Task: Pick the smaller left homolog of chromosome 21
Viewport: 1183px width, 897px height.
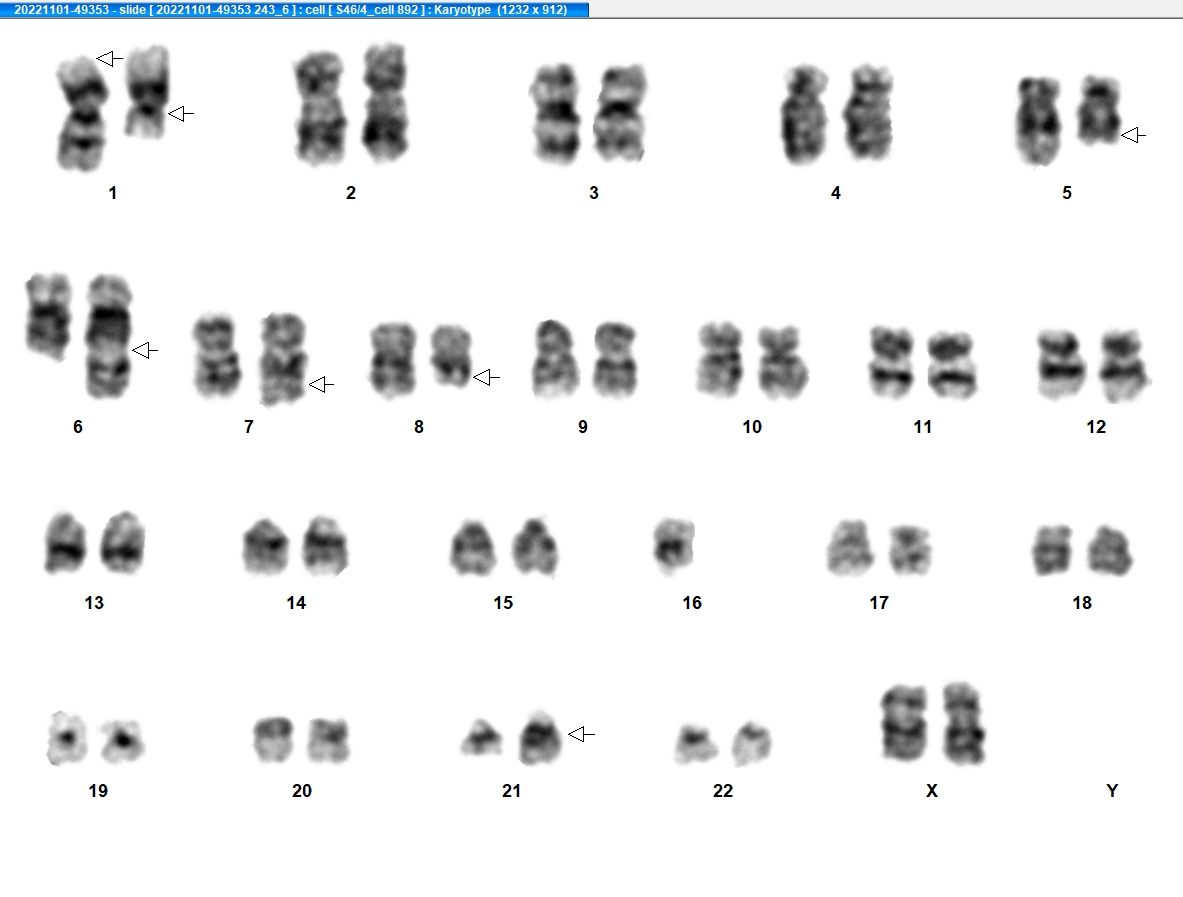Action: click(x=482, y=738)
